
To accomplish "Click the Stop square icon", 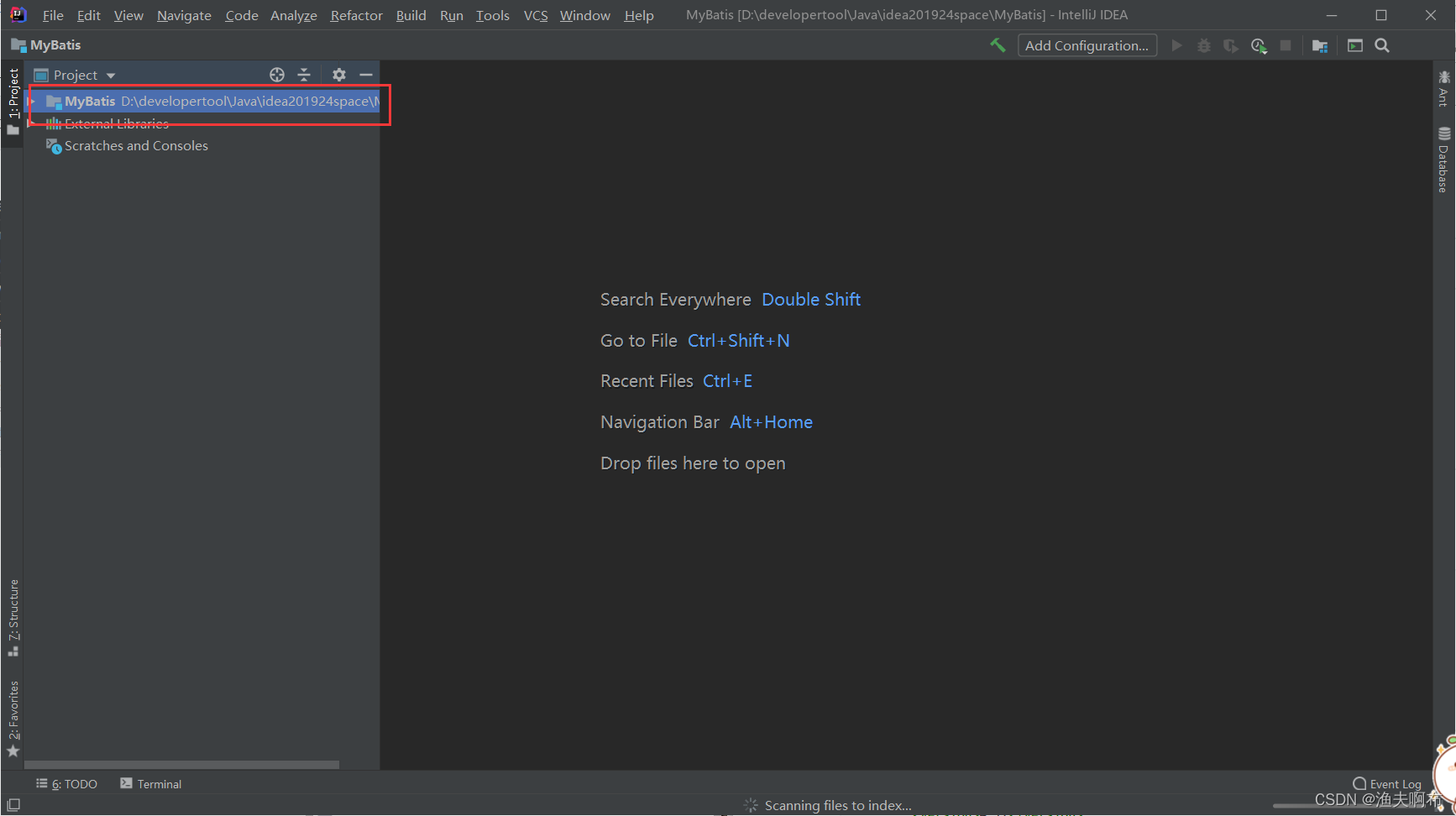I will tap(1286, 45).
